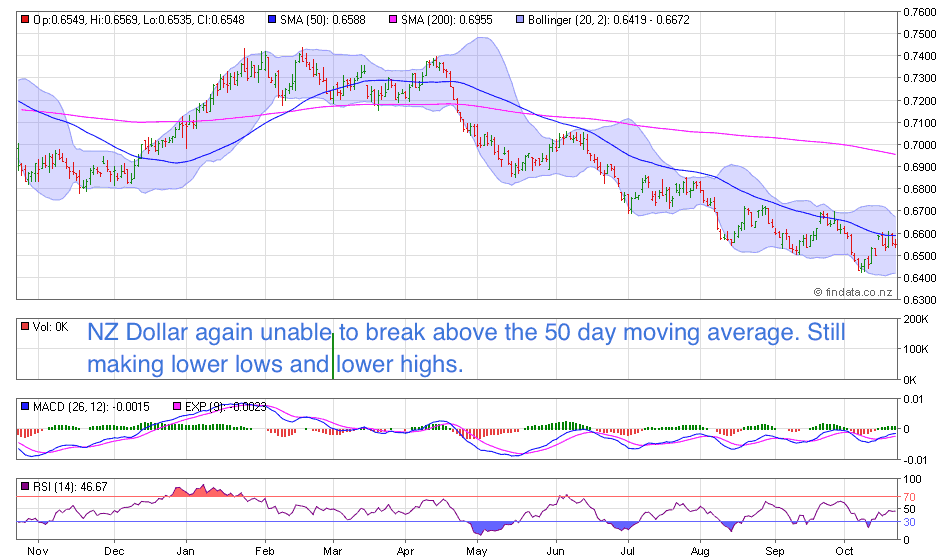This screenshot has height=560, width=940.
Task: Click the 0.7000 price axis value
Action: [x=920, y=144]
